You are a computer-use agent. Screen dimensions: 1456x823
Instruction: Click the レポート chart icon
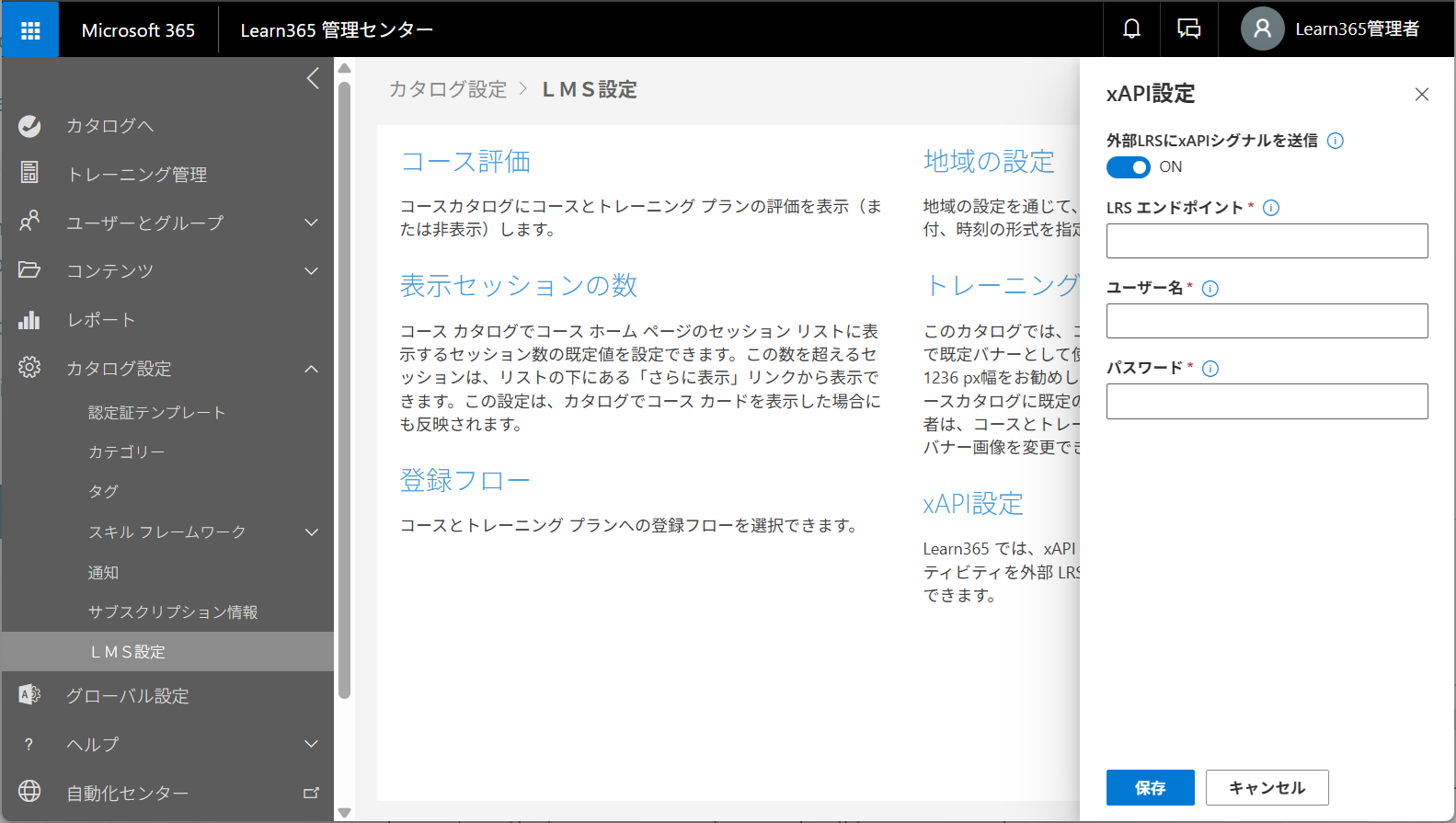point(29,319)
